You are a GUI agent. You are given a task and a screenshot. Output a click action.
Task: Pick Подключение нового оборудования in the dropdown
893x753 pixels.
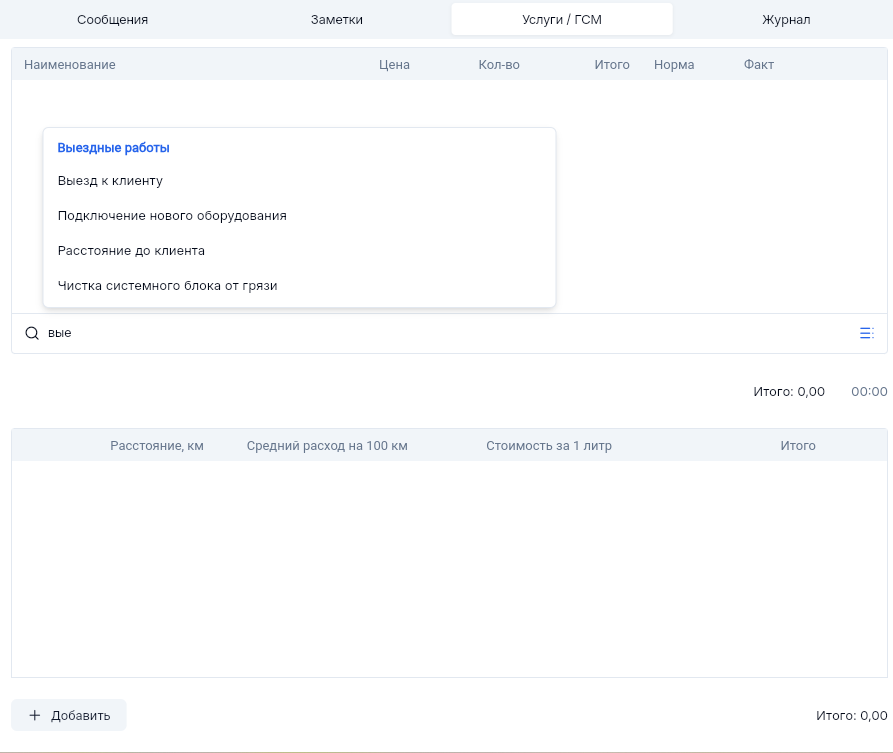point(172,215)
